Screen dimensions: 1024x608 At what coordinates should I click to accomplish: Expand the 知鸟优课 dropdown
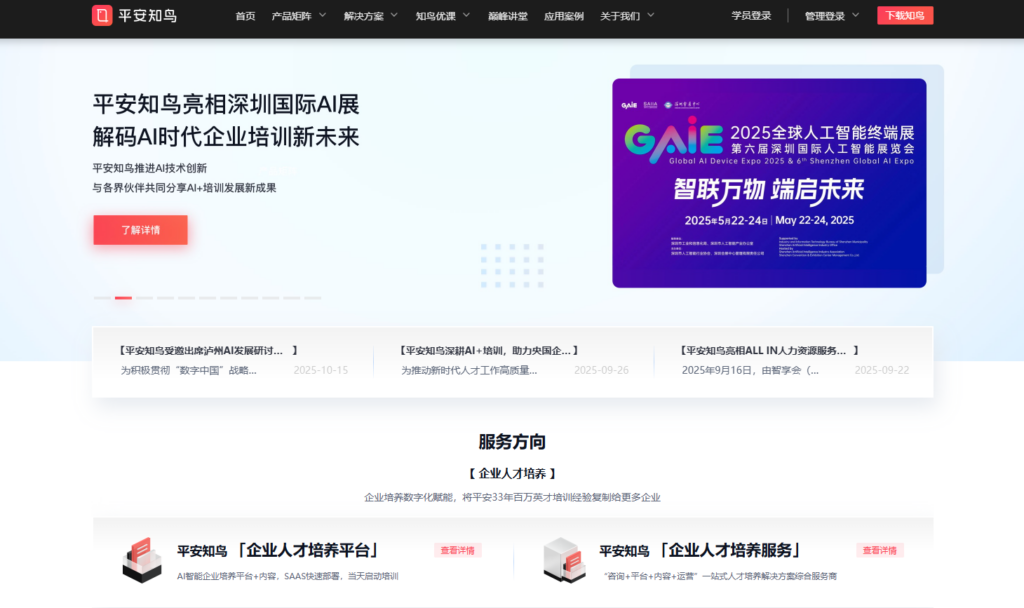pos(437,15)
